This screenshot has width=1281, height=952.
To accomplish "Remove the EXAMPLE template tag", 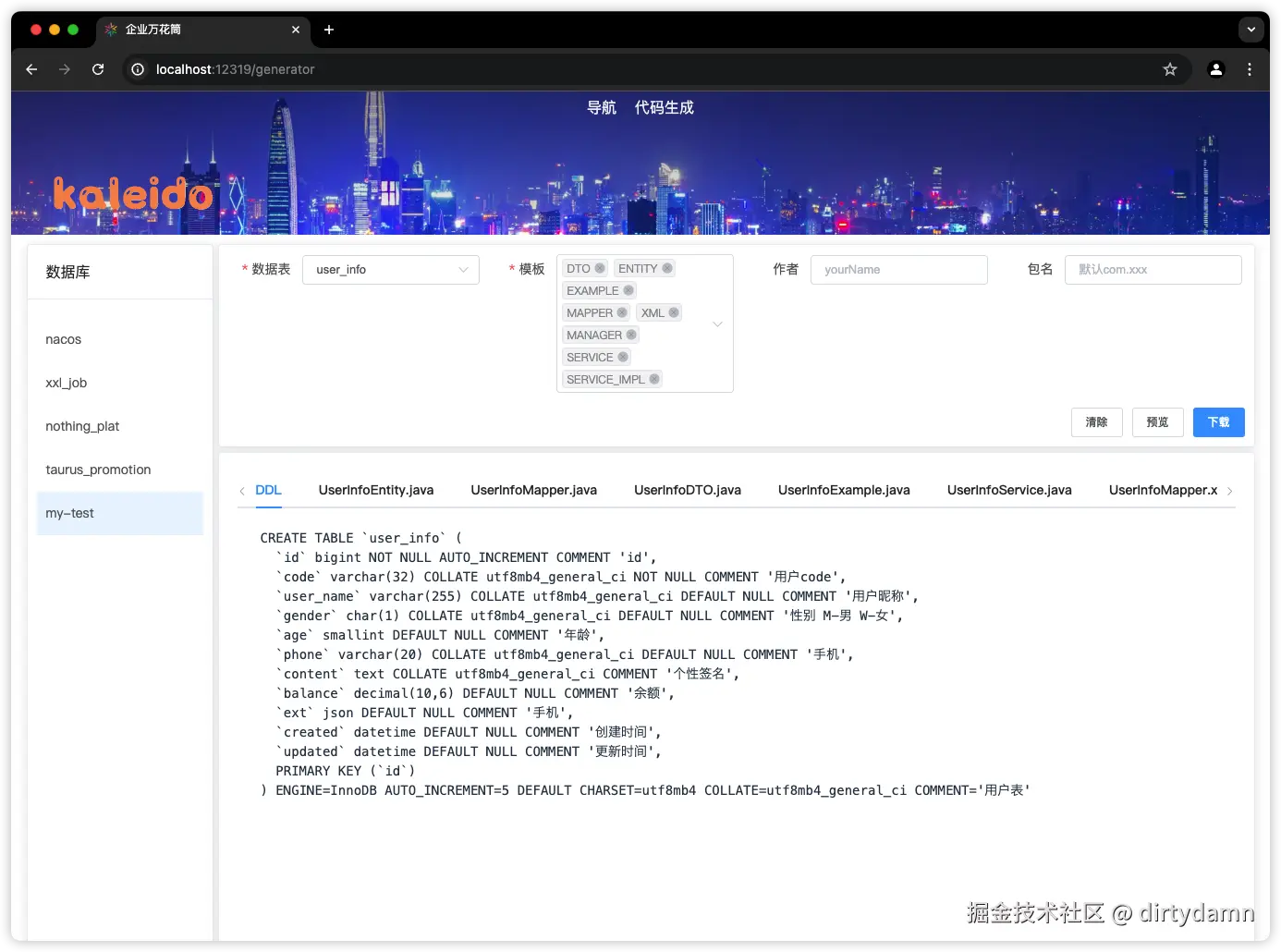I will (628, 290).
